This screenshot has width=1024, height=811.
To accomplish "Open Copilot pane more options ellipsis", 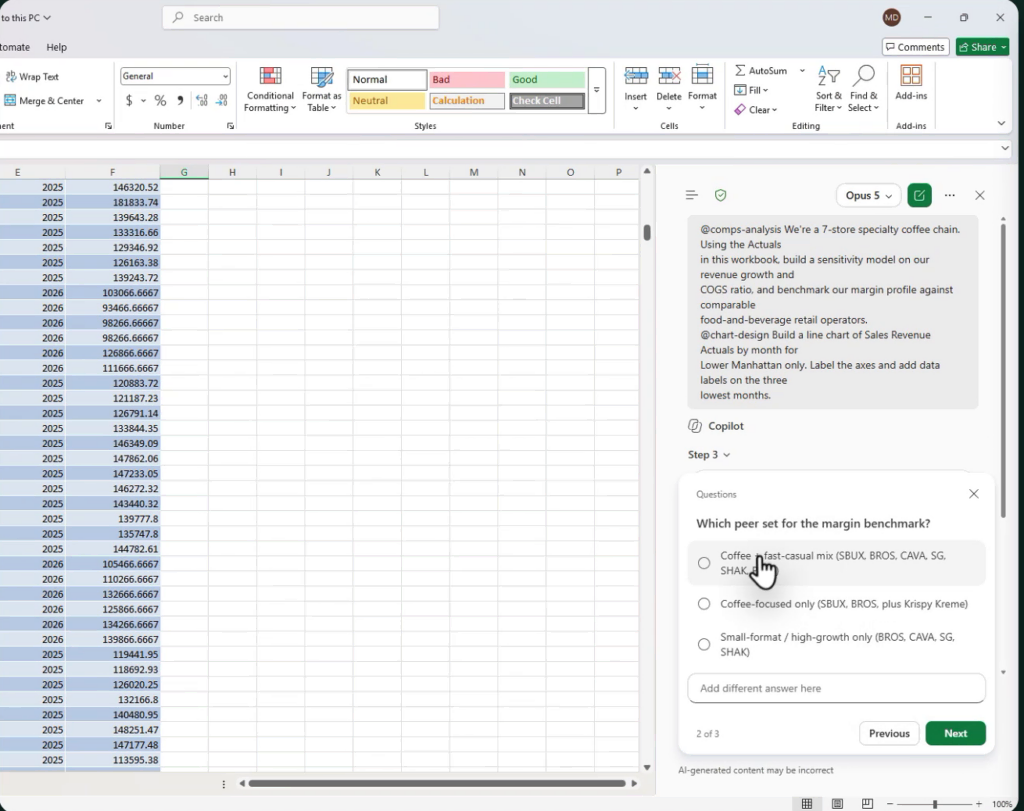I will click(950, 195).
